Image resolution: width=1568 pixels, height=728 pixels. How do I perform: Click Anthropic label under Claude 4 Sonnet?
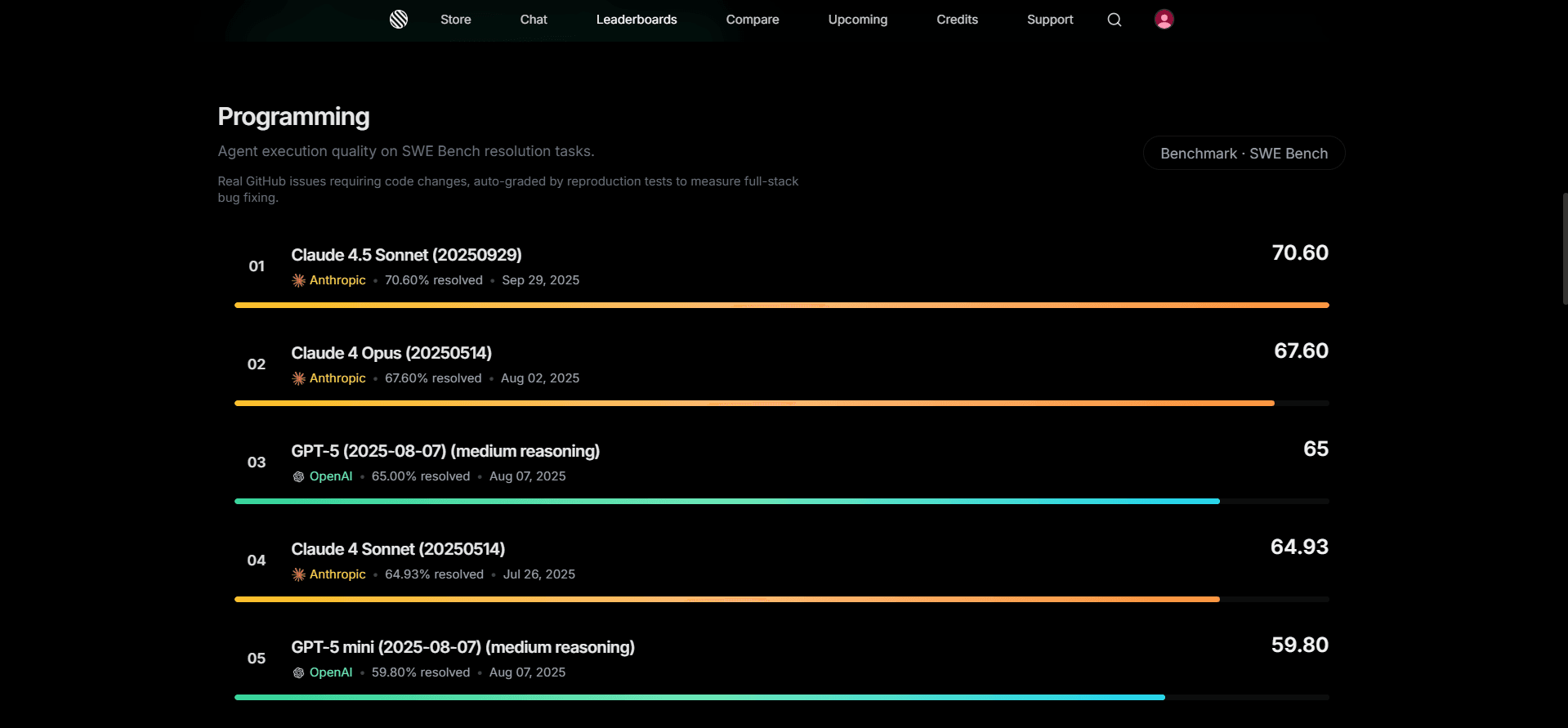[337, 574]
